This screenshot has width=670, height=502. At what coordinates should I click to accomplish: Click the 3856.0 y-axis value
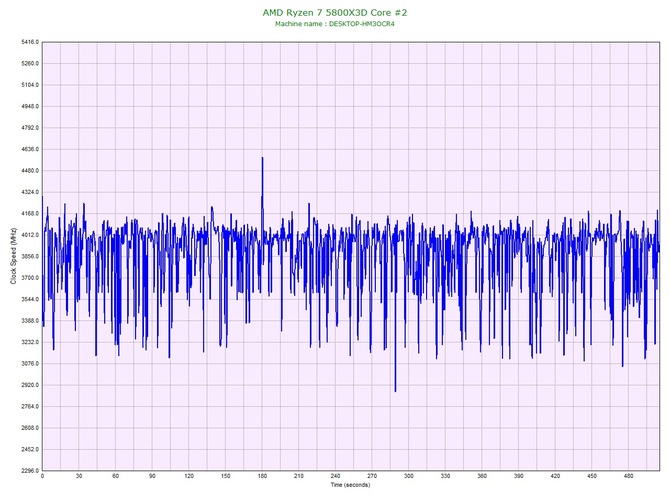tap(30, 256)
